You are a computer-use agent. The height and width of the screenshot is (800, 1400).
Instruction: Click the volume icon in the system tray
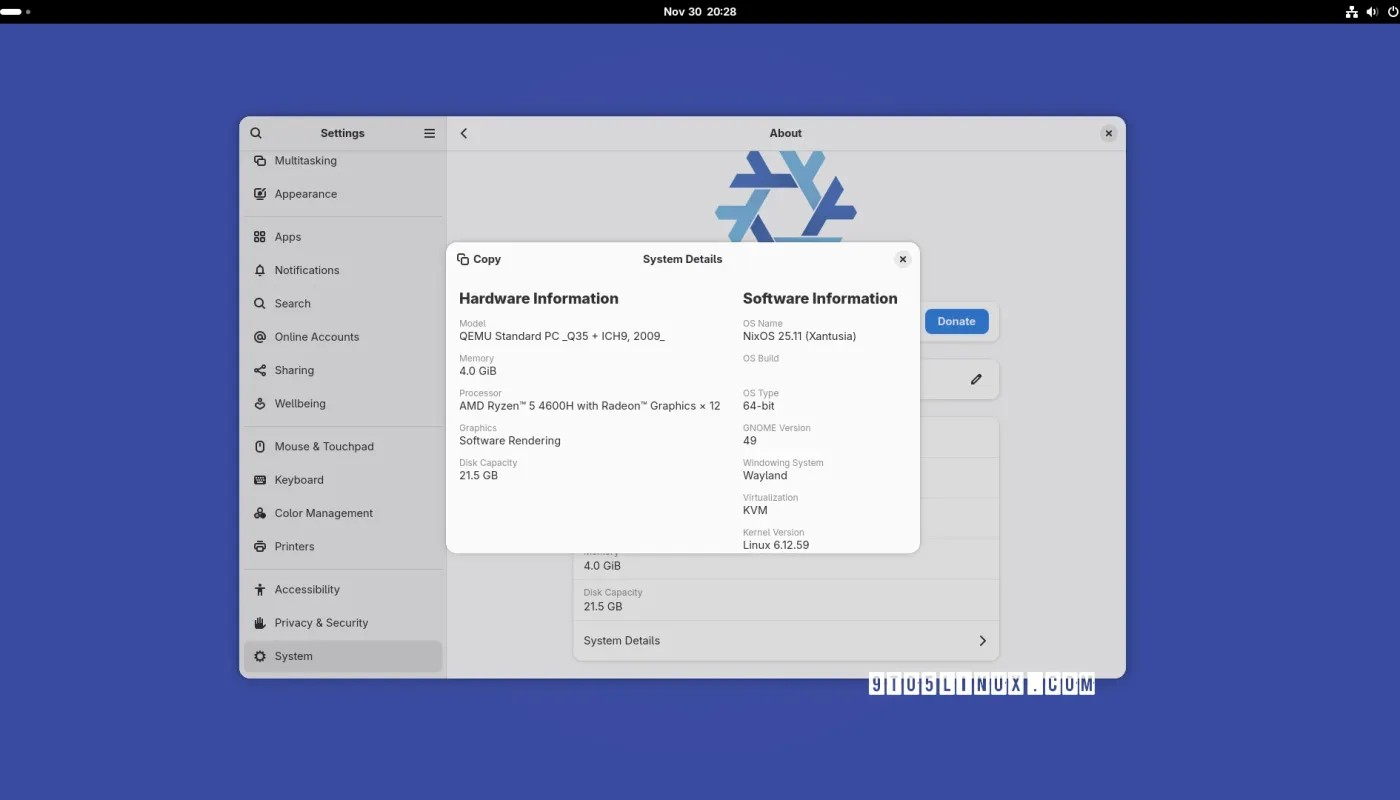pyautogui.click(x=1372, y=12)
